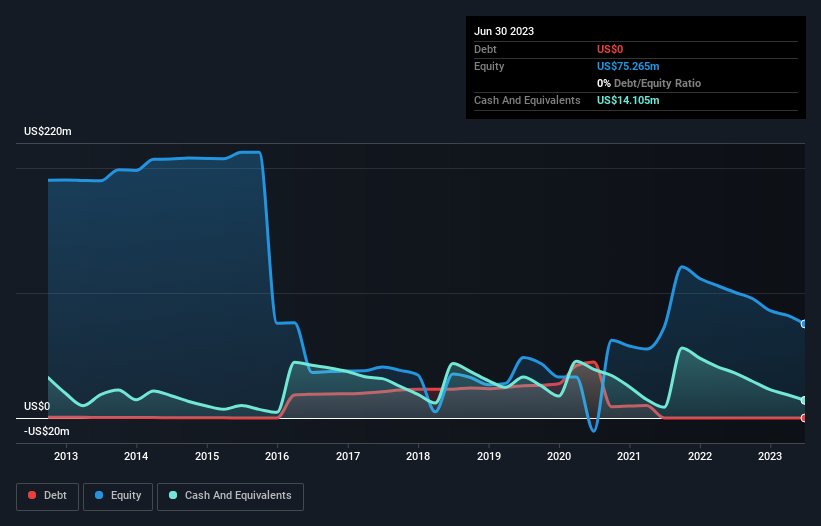Viewport: 821px width, 526px height.
Task: Click the Jun 30 2023 tooltip date
Action: (x=504, y=31)
